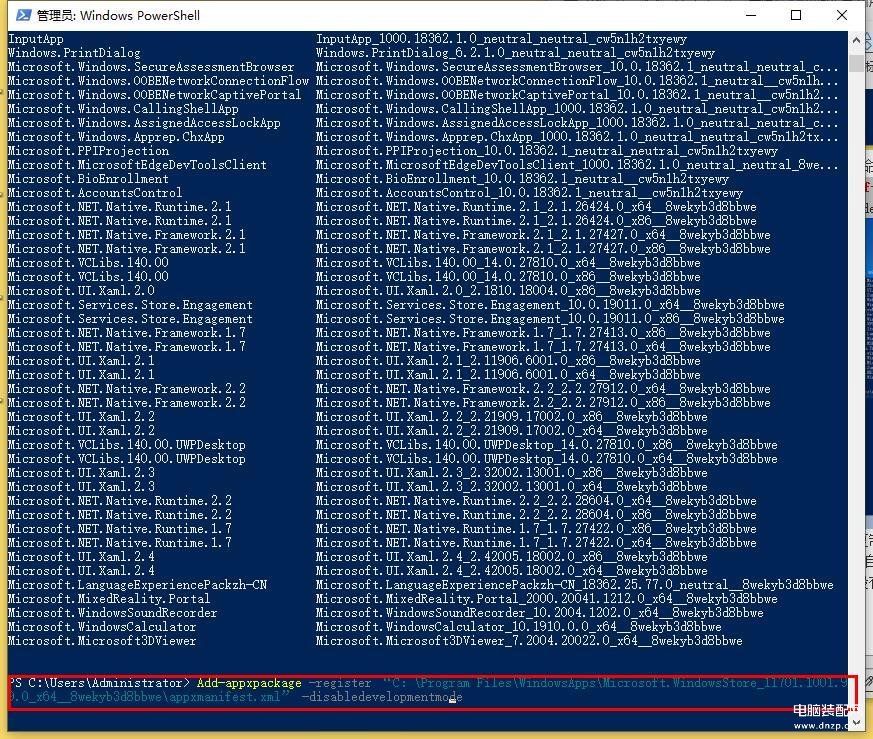
Task: Select full name "Windows.PrintDialog_6.2.1.0_neutral_neutral_cw5n1h2txyewy"
Action: (516, 53)
